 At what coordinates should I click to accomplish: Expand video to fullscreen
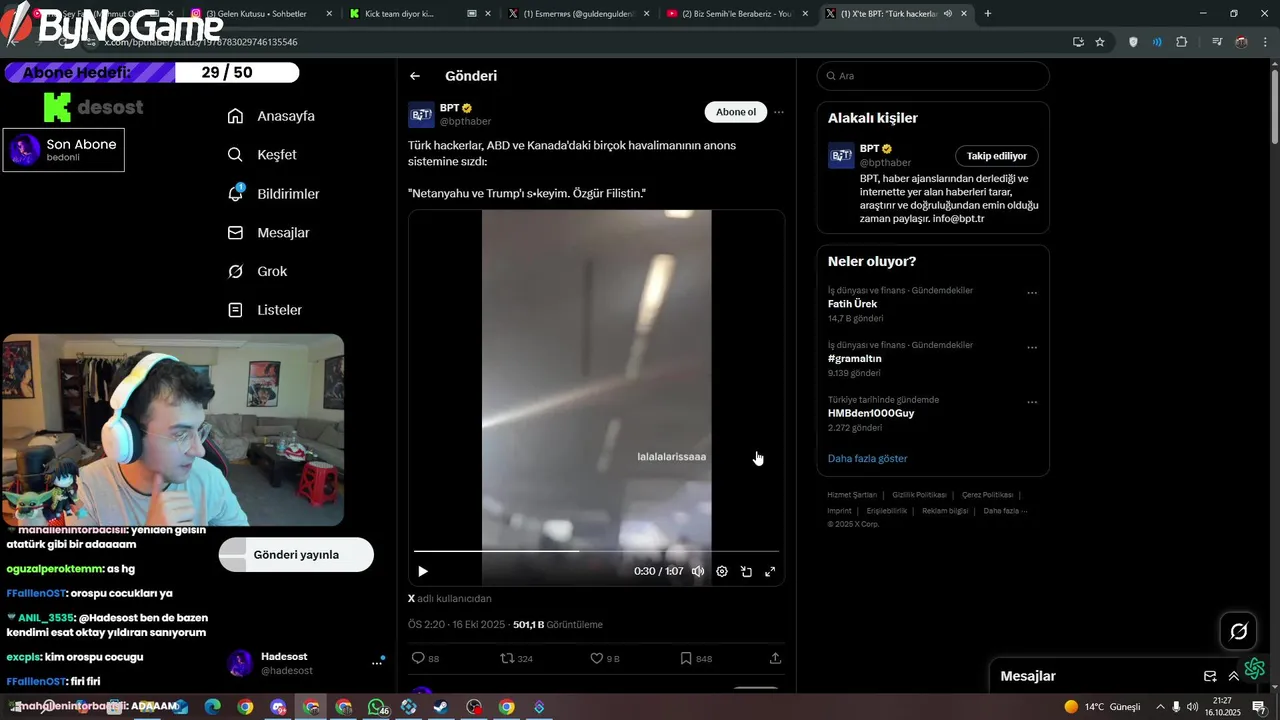pos(770,571)
